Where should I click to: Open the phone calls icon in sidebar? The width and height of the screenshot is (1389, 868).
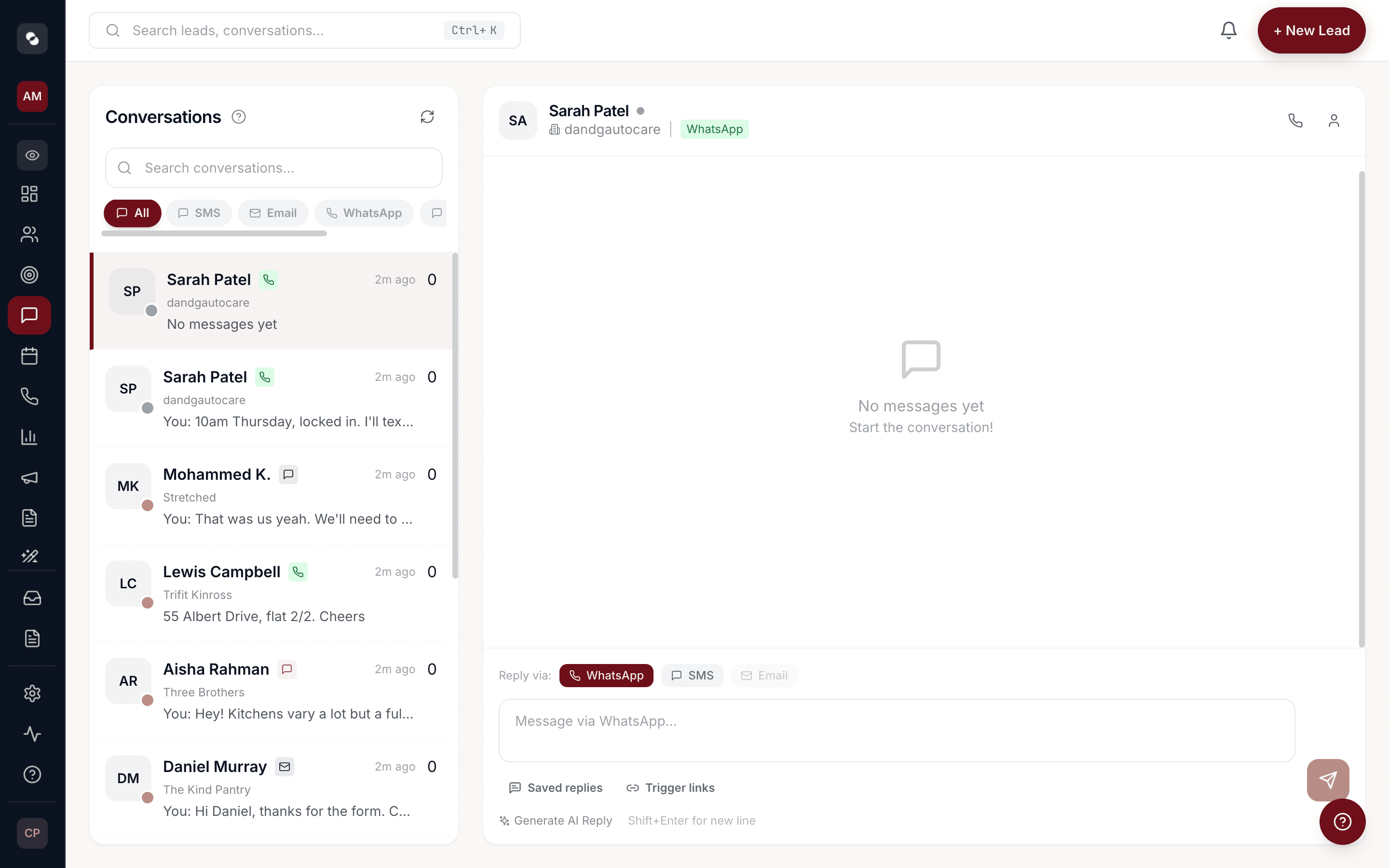click(x=29, y=396)
